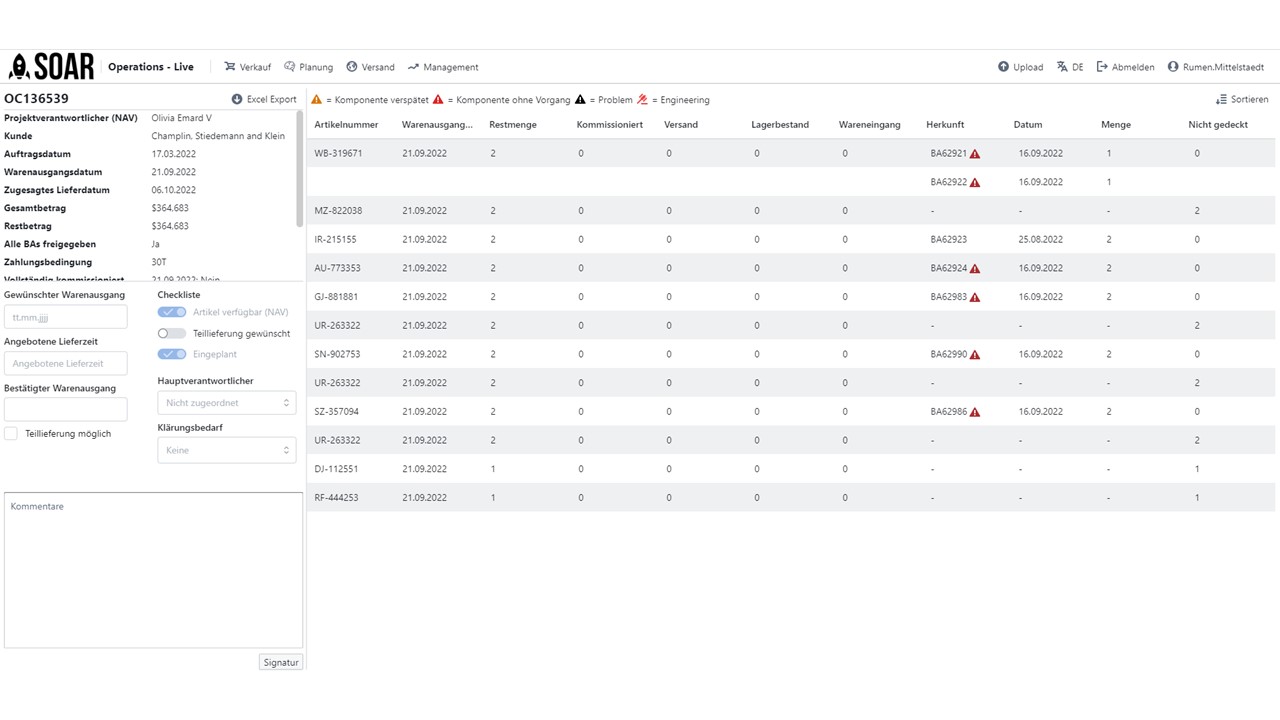Image resolution: width=1280 pixels, height=720 pixels.
Task: Click the Excel Export download icon
Action: (237, 99)
